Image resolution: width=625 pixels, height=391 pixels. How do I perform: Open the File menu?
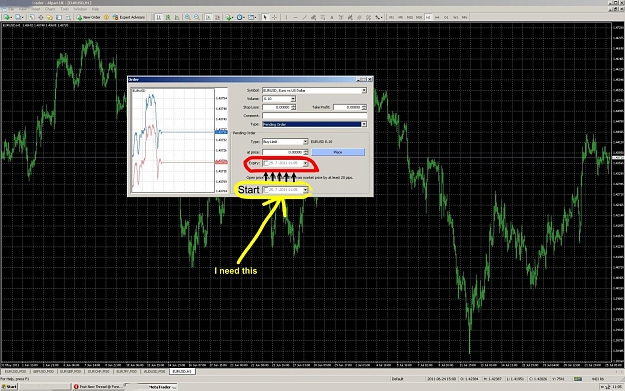coord(12,9)
